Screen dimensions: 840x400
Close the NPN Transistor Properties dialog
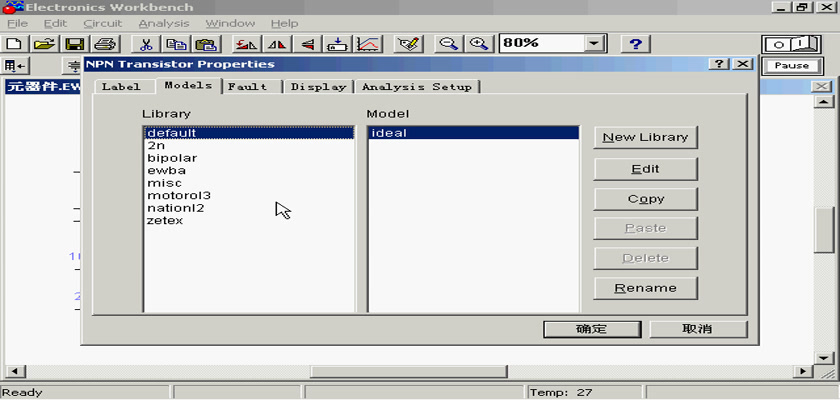coord(742,64)
